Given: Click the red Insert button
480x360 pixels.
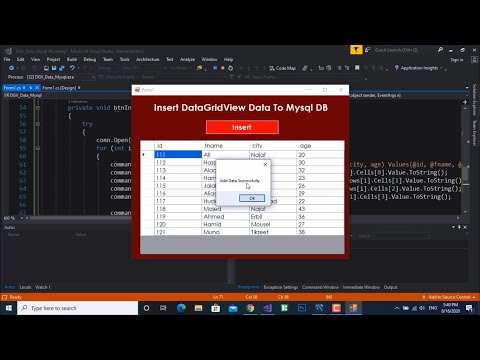Looking at the screenshot, I should [242, 127].
